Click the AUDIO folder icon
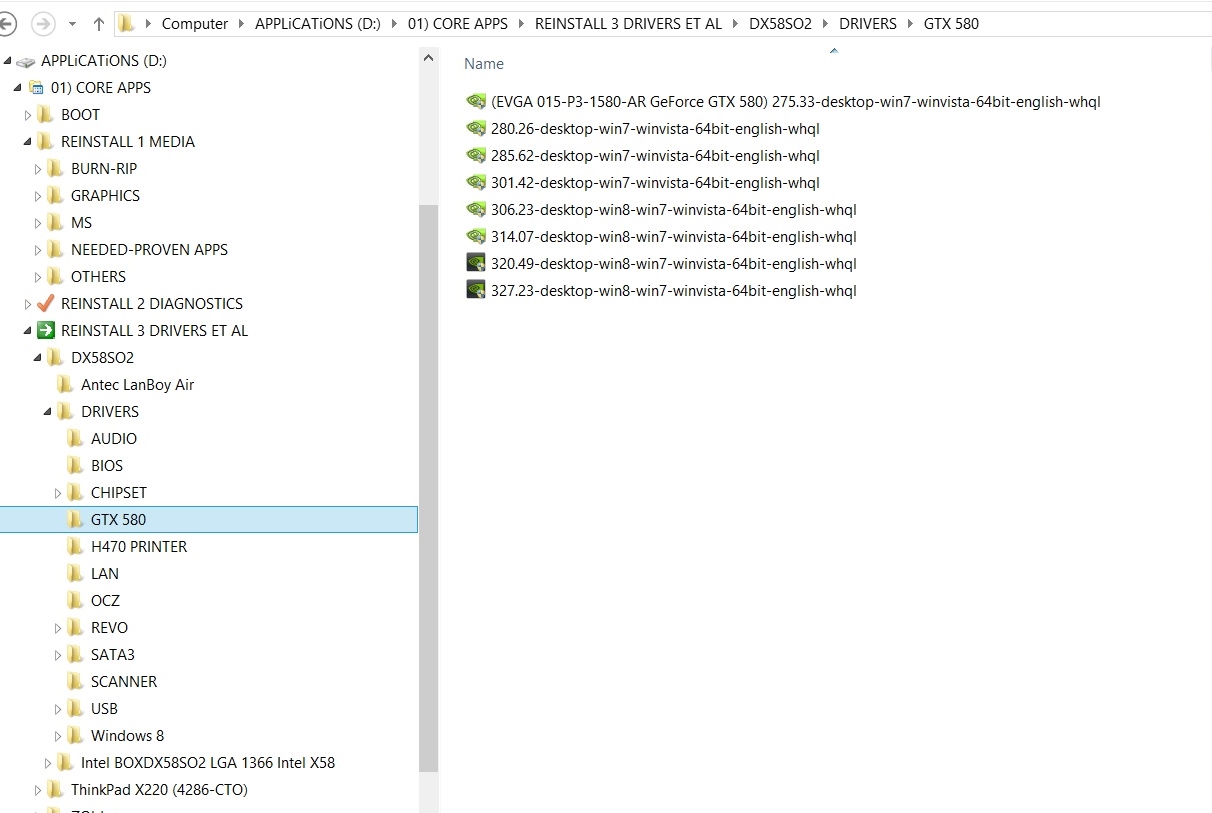The width and height of the screenshot is (1212, 813). tap(76, 439)
